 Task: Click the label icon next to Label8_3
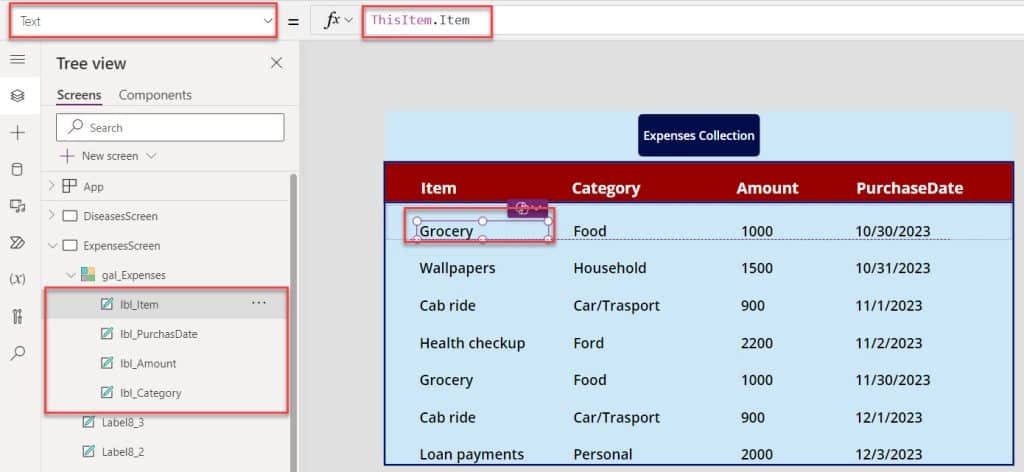[88, 422]
